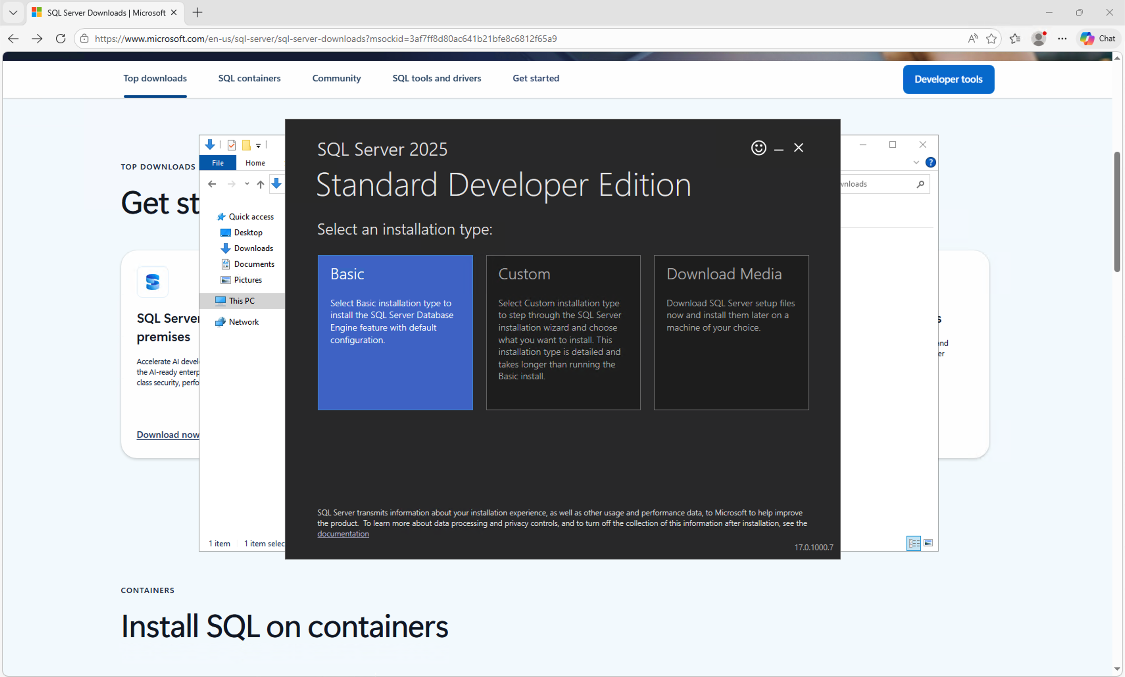Open the tab search dropdown arrow

click(x=13, y=12)
